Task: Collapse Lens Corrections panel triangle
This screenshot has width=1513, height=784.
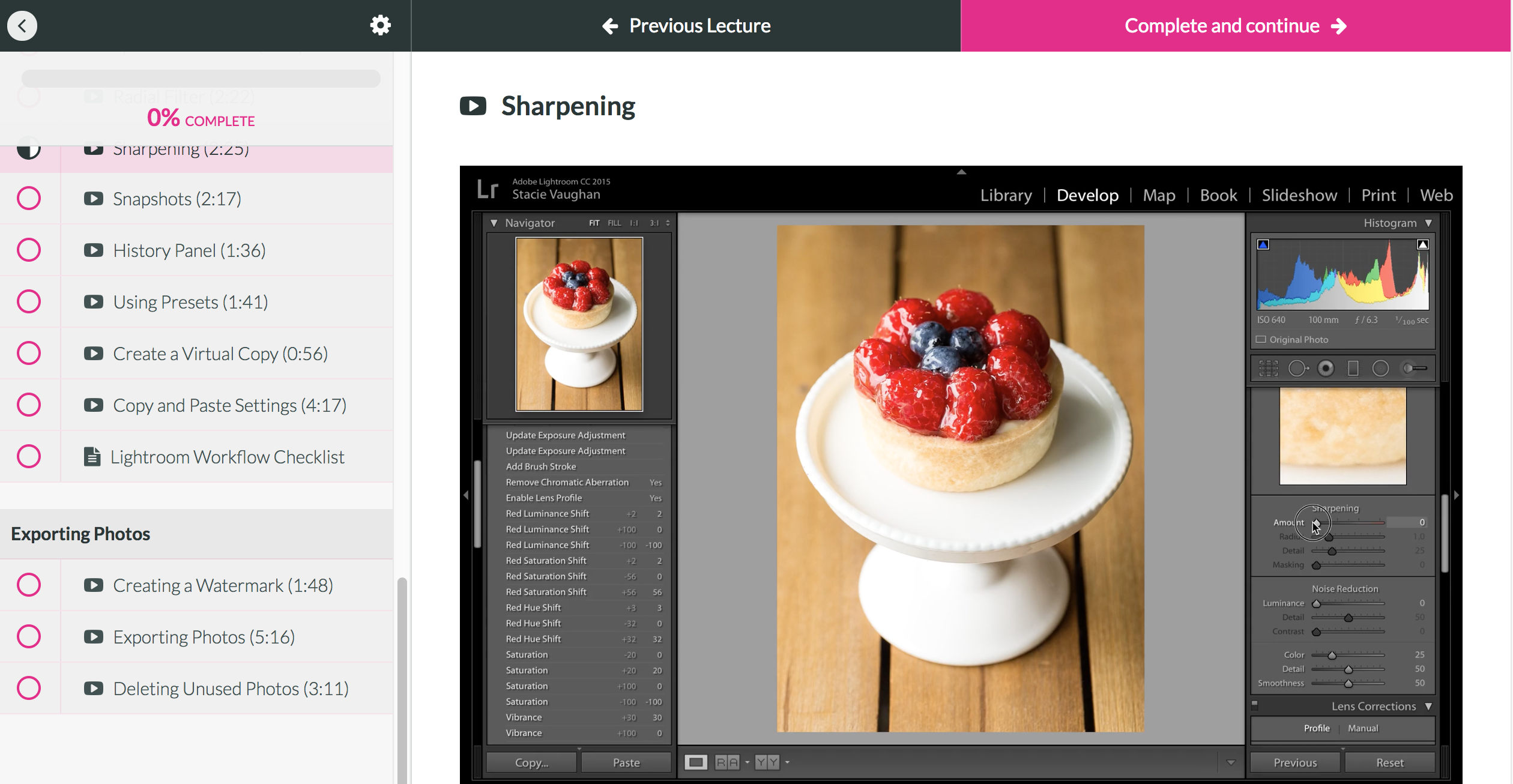Action: [x=1428, y=707]
